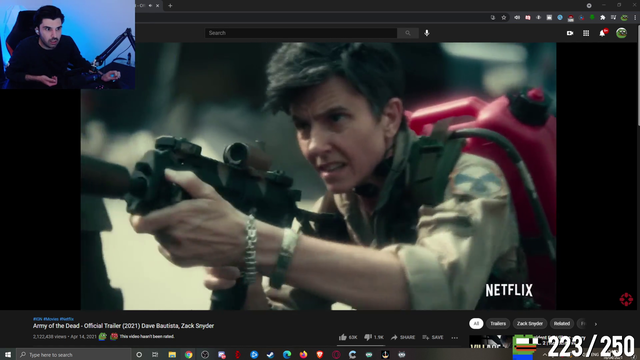Show more filter chips with right arrow

coord(596,324)
